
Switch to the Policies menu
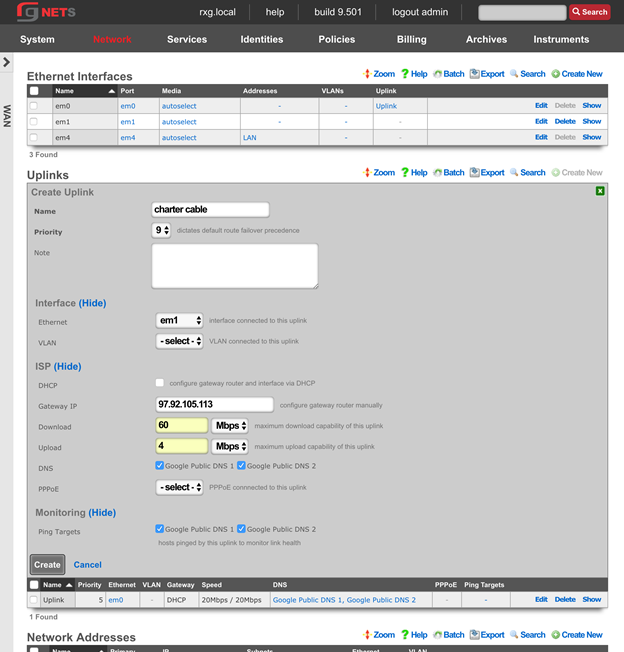tap(336, 39)
